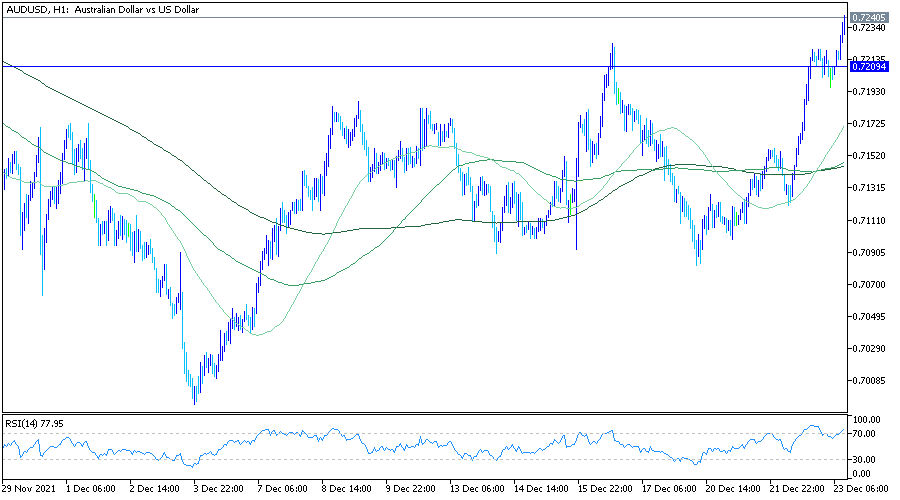
Task: Click price axis value 0.70905
Action: (x=868, y=253)
